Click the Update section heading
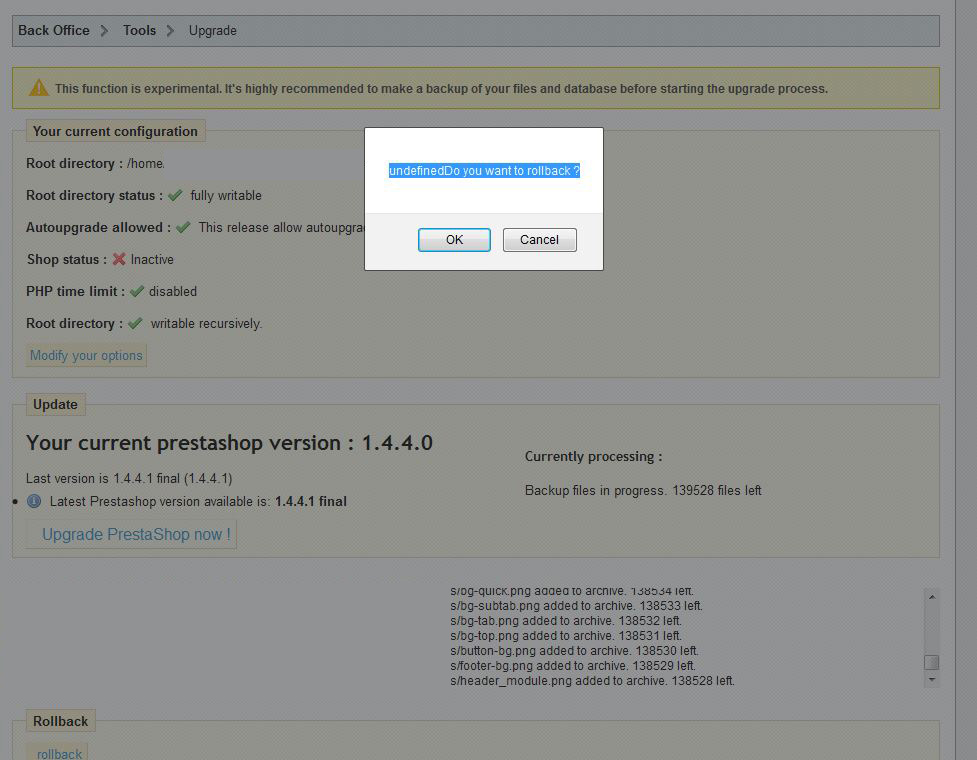Image resolution: width=977 pixels, height=760 pixels. [55, 404]
